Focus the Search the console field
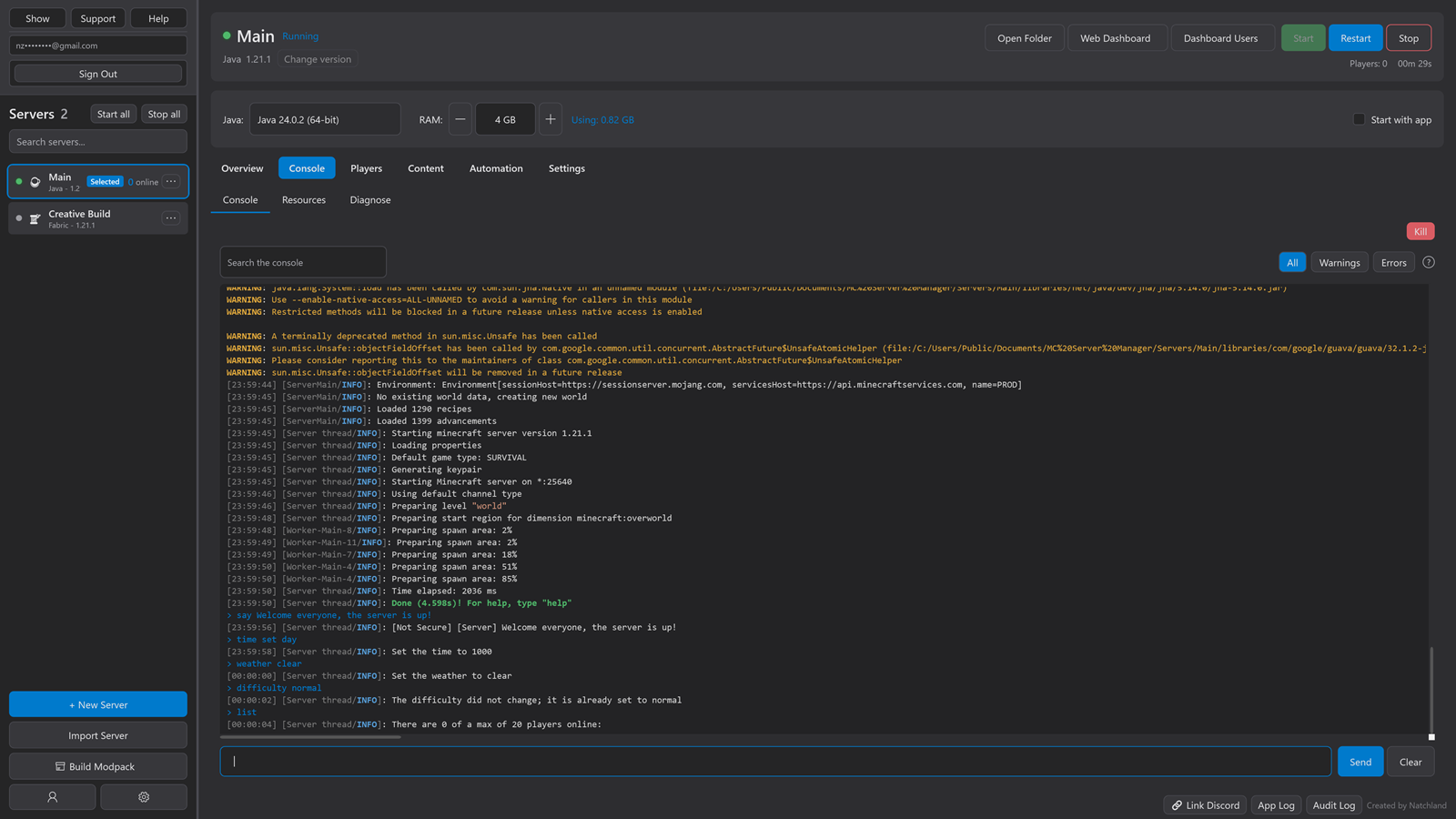The width and height of the screenshot is (1456, 819). click(303, 262)
